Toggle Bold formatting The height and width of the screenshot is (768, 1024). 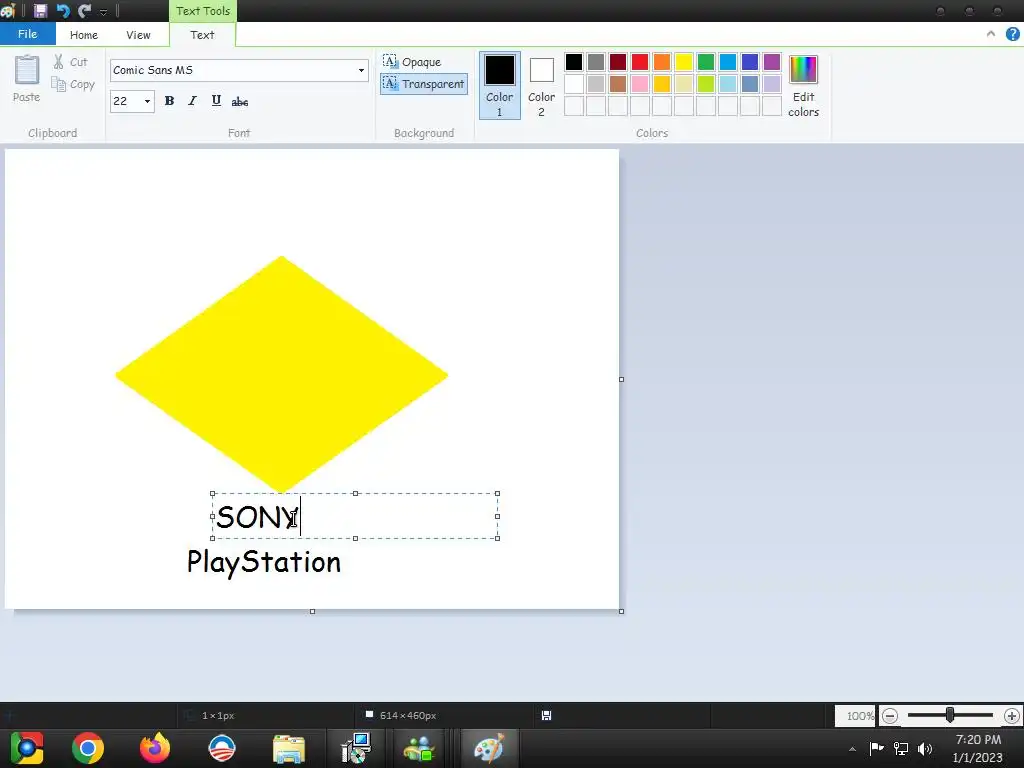coord(169,101)
